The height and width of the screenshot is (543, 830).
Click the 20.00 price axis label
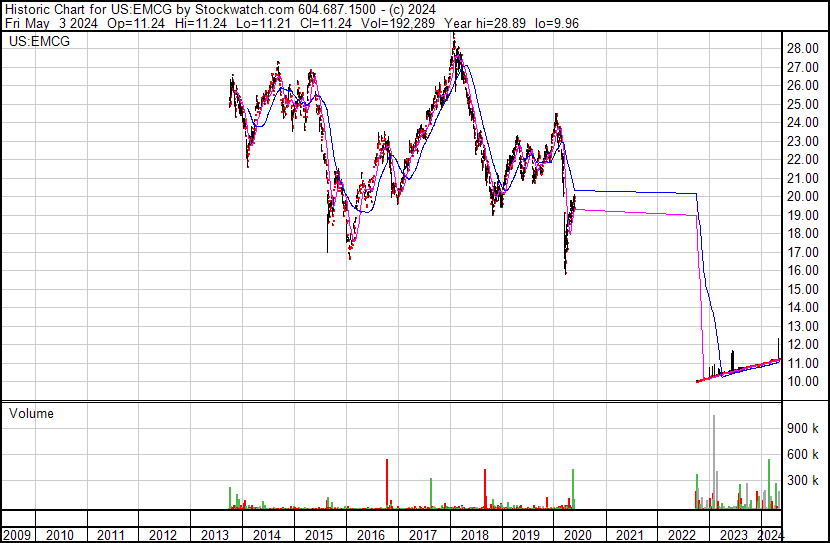(804, 196)
